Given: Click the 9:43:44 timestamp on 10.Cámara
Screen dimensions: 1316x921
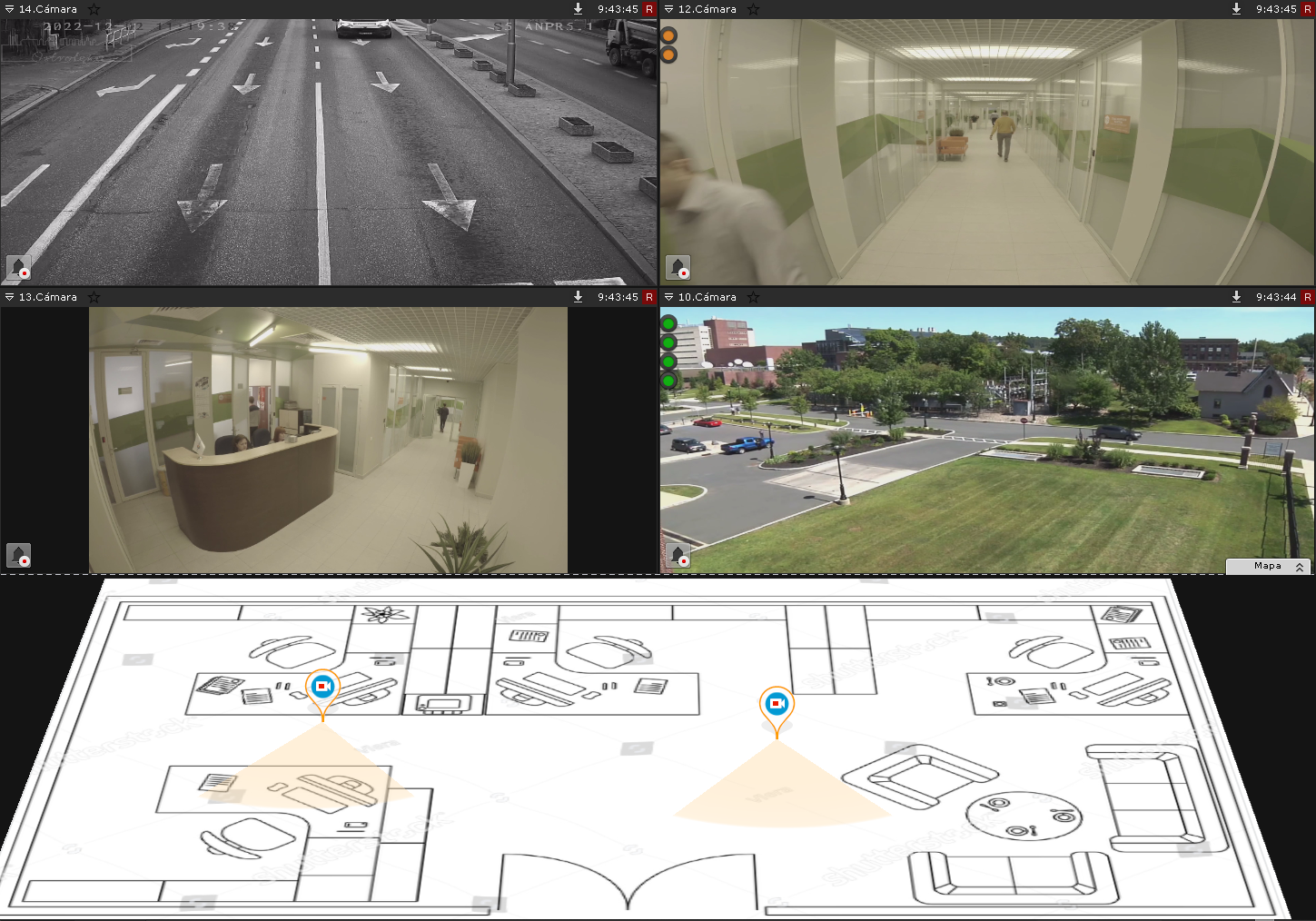Looking at the screenshot, I should (x=1276, y=297).
